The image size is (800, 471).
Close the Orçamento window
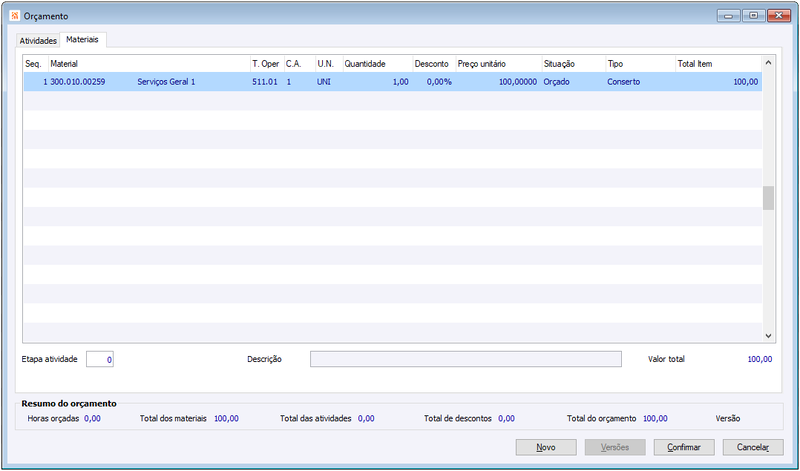(x=779, y=16)
